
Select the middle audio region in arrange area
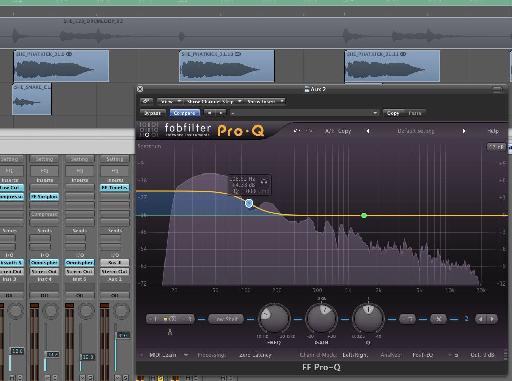(x=227, y=66)
